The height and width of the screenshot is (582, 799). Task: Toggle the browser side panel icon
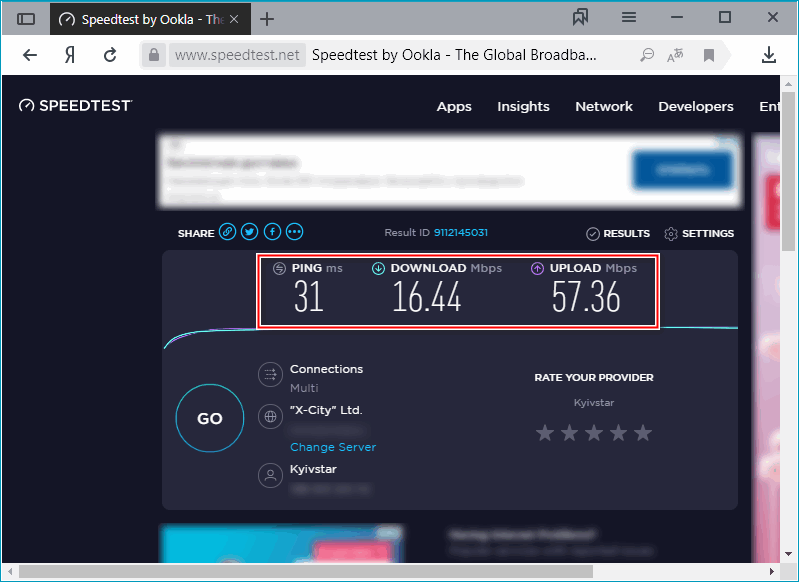26,19
